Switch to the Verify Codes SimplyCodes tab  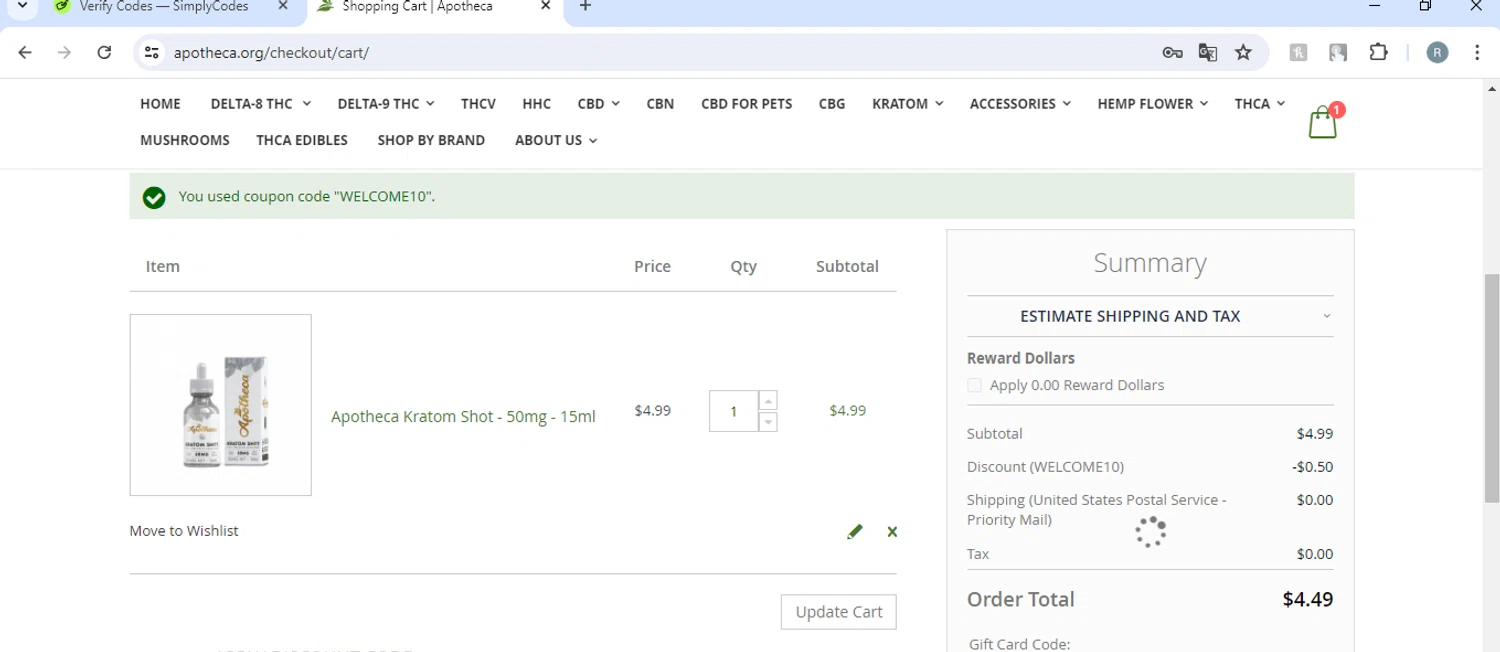tap(165, 7)
